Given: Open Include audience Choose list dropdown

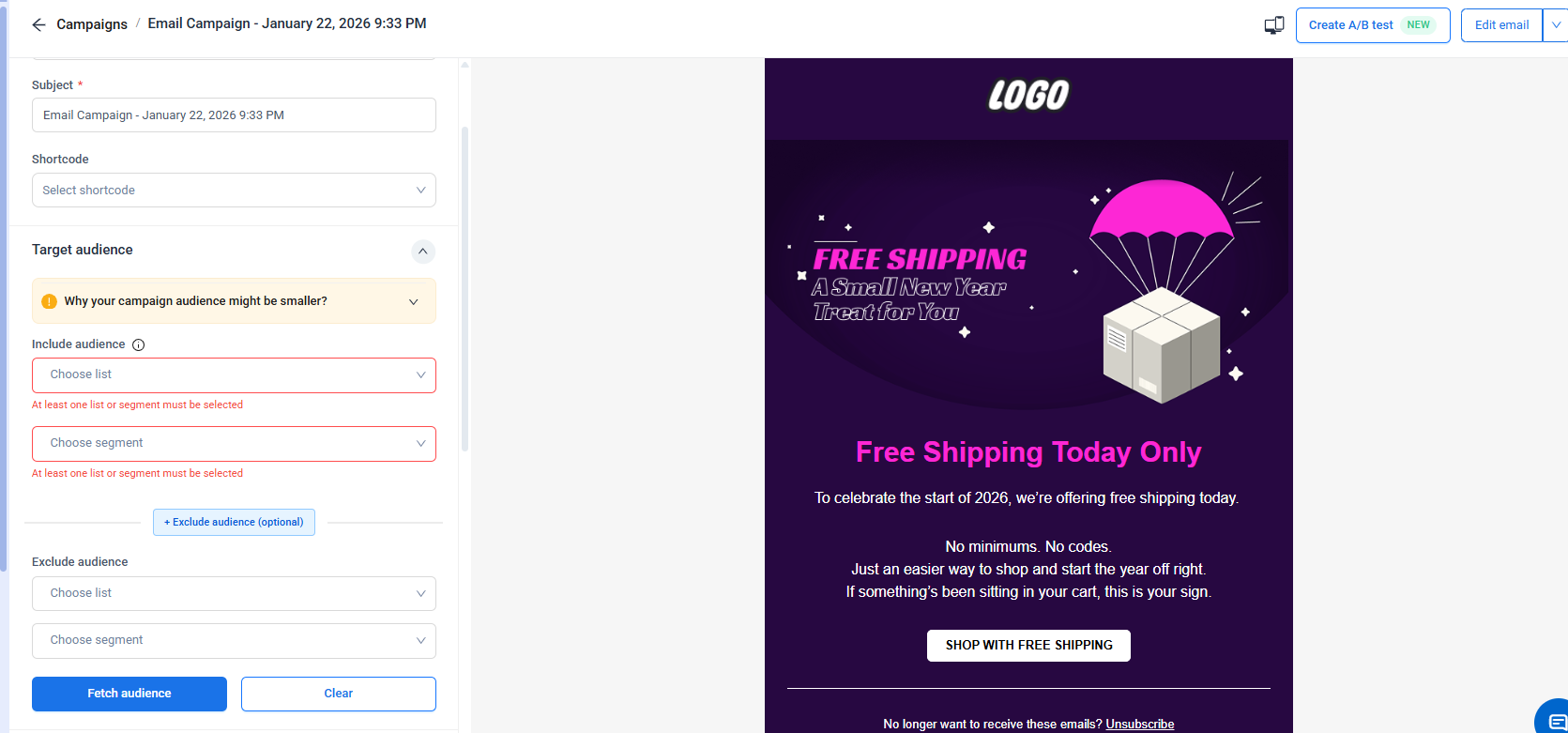Looking at the screenshot, I should pyautogui.click(x=234, y=374).
